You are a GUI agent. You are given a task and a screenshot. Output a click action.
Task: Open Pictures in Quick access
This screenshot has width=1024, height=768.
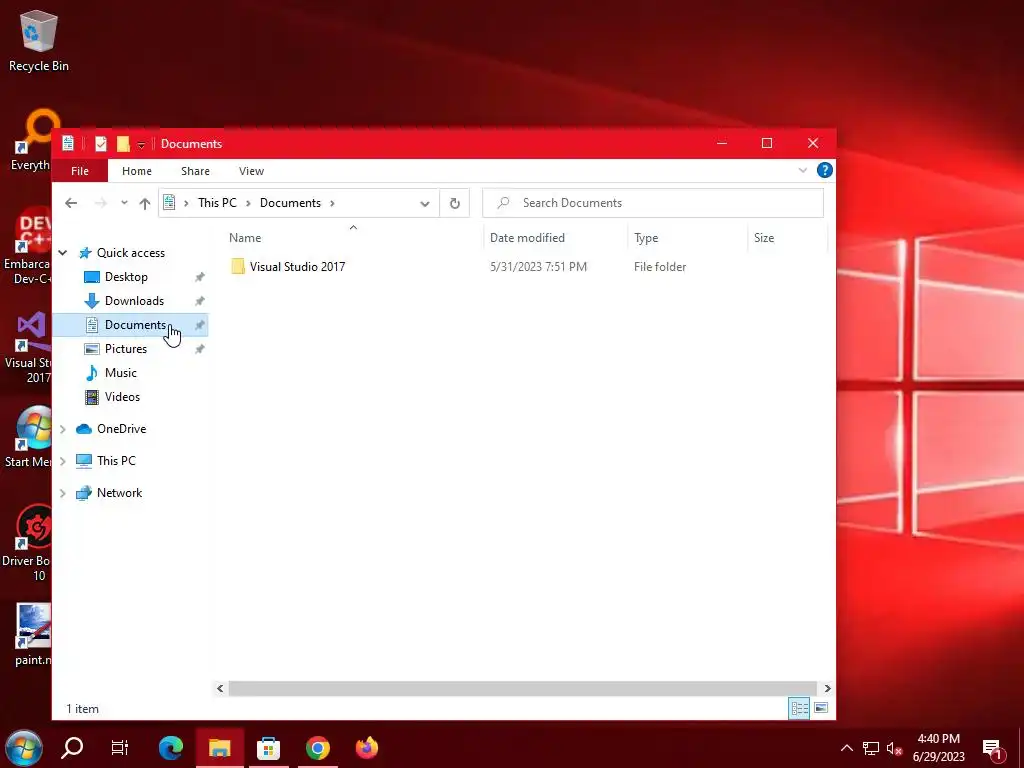[125, 349]
